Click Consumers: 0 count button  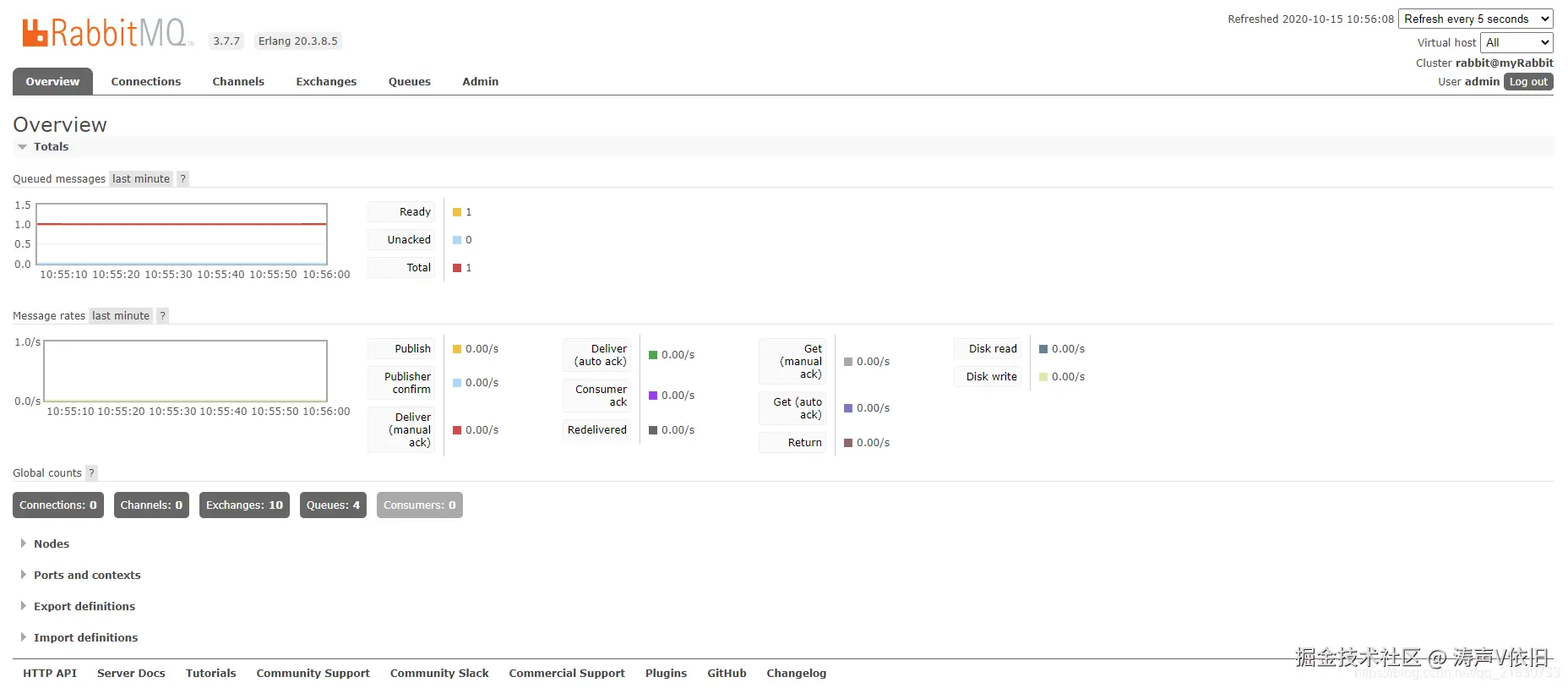(420, 505)
